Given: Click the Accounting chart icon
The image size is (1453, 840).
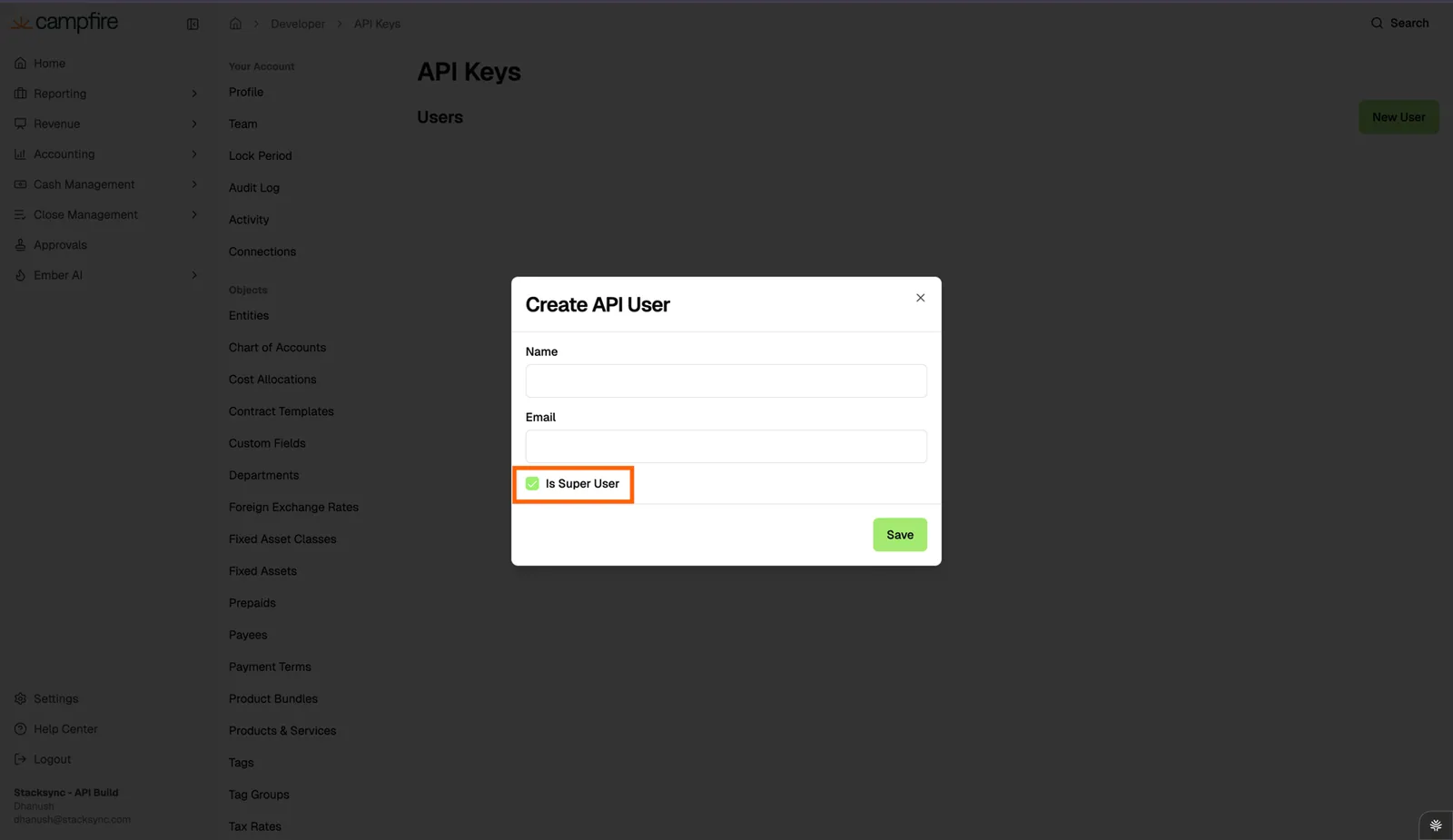Looking at the screenshot, I should coord(20,154).
